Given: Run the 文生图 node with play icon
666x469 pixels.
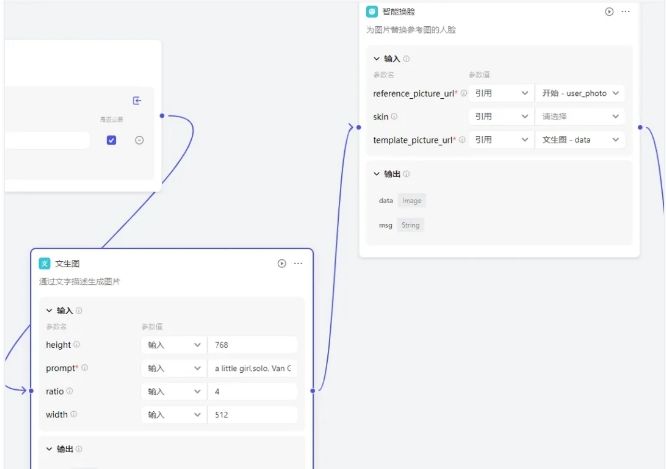Looking at the screenshot, I should tap(282, 263).
